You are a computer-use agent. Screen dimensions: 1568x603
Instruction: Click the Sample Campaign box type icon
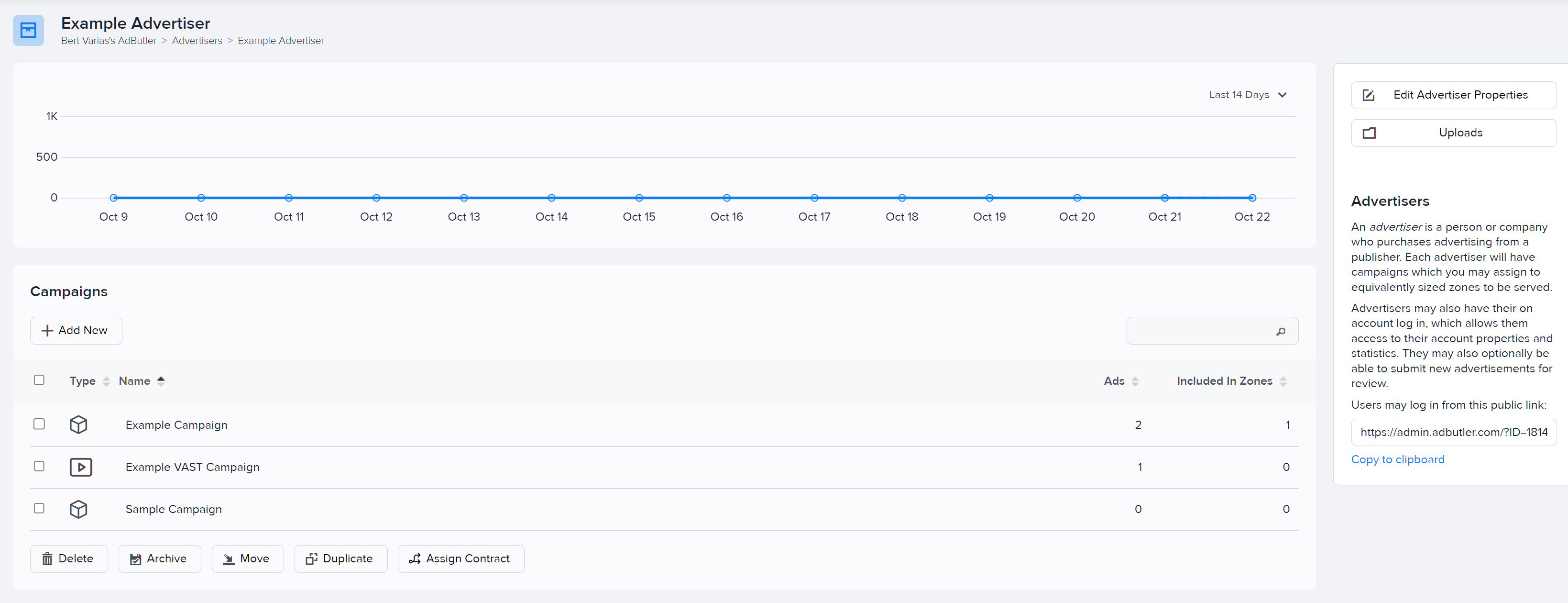coord(78,509)
